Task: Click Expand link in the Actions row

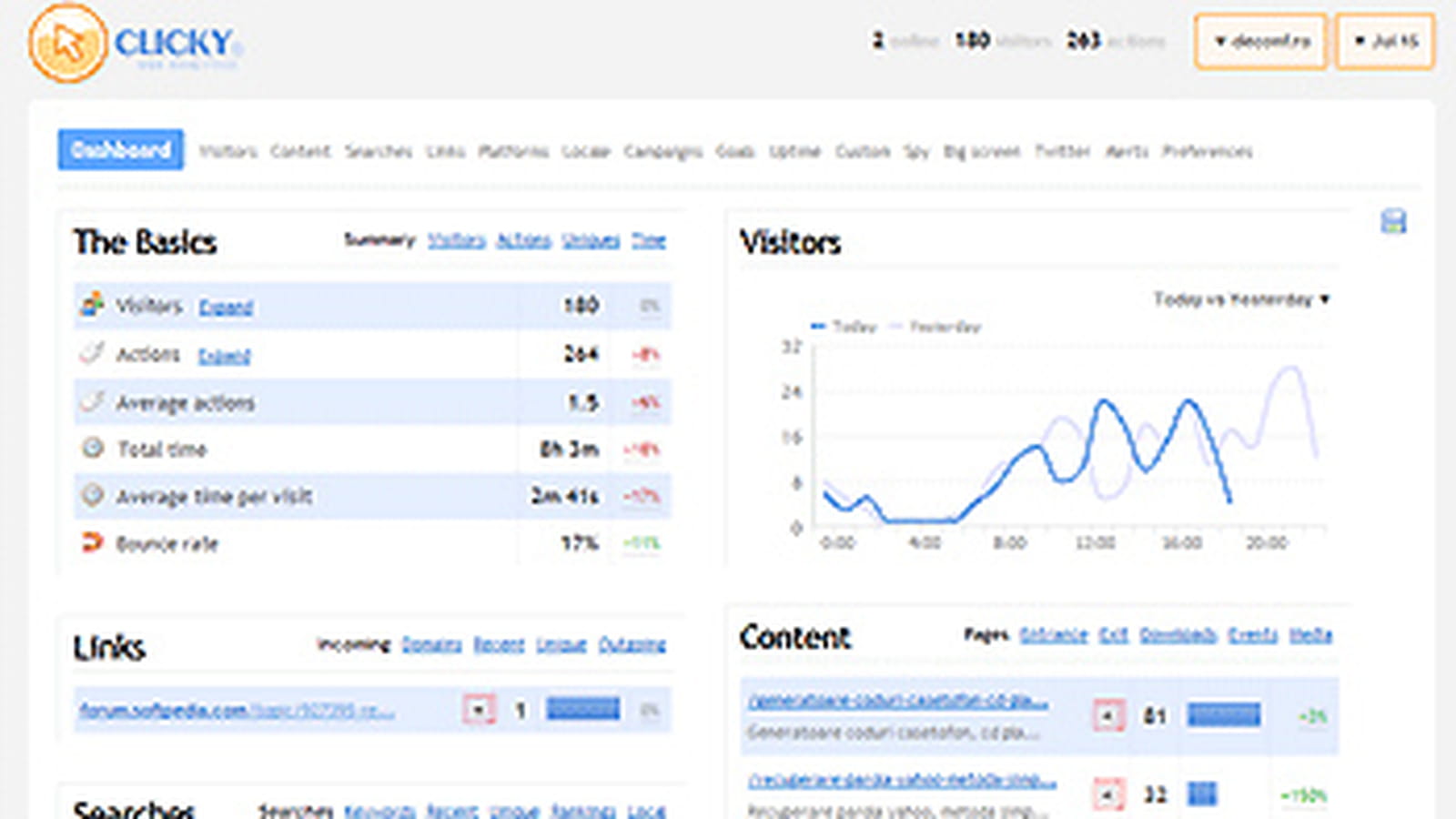Action: (224, 355)
